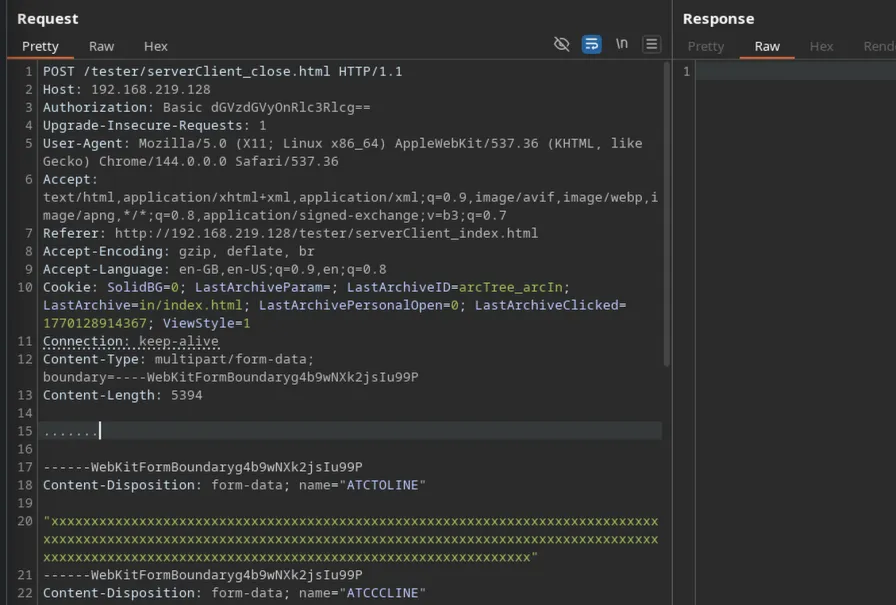Click the Upgrade-Insecure-Requests: 1 header

[x=154, y=126]
